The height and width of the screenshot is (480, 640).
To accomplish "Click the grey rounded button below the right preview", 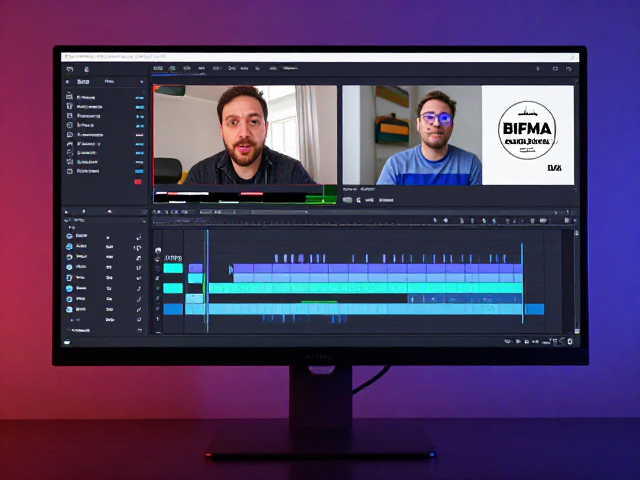I will (347, 200).
